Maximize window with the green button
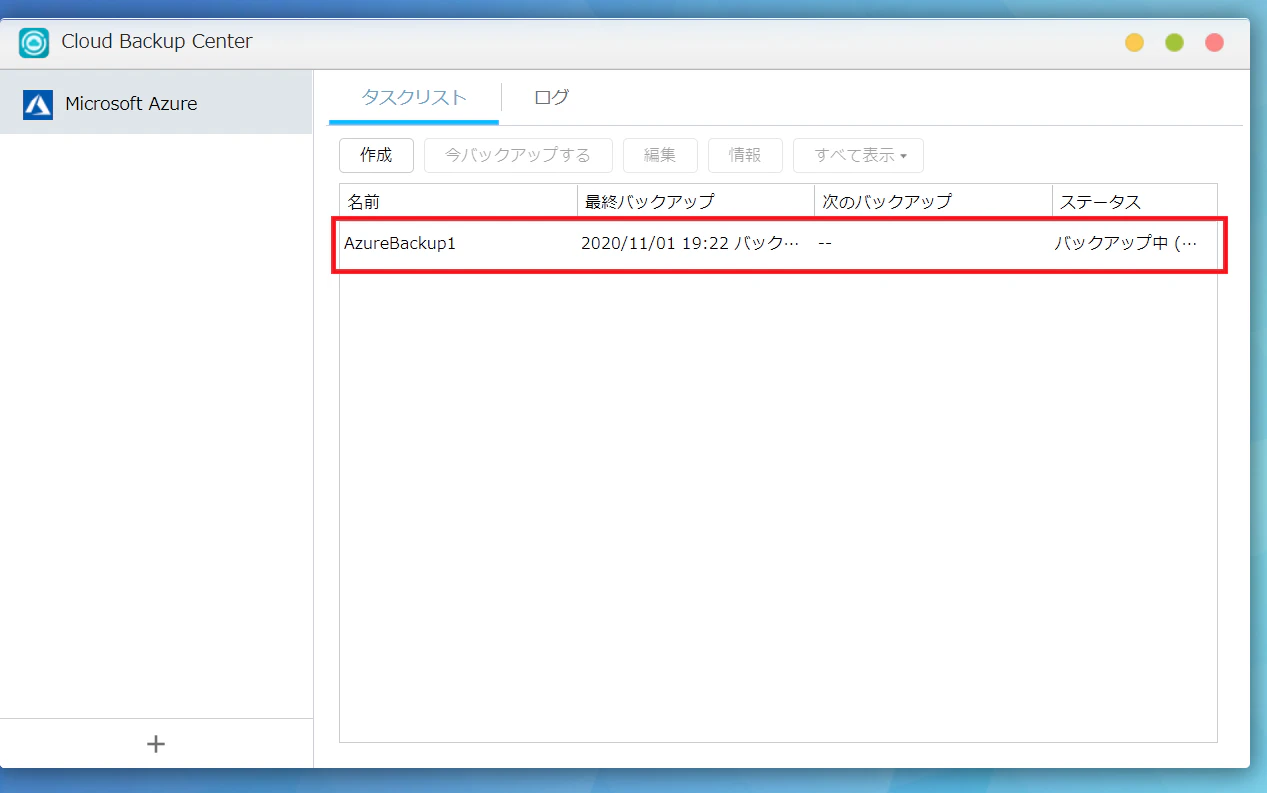 [x=1174, y=42]
